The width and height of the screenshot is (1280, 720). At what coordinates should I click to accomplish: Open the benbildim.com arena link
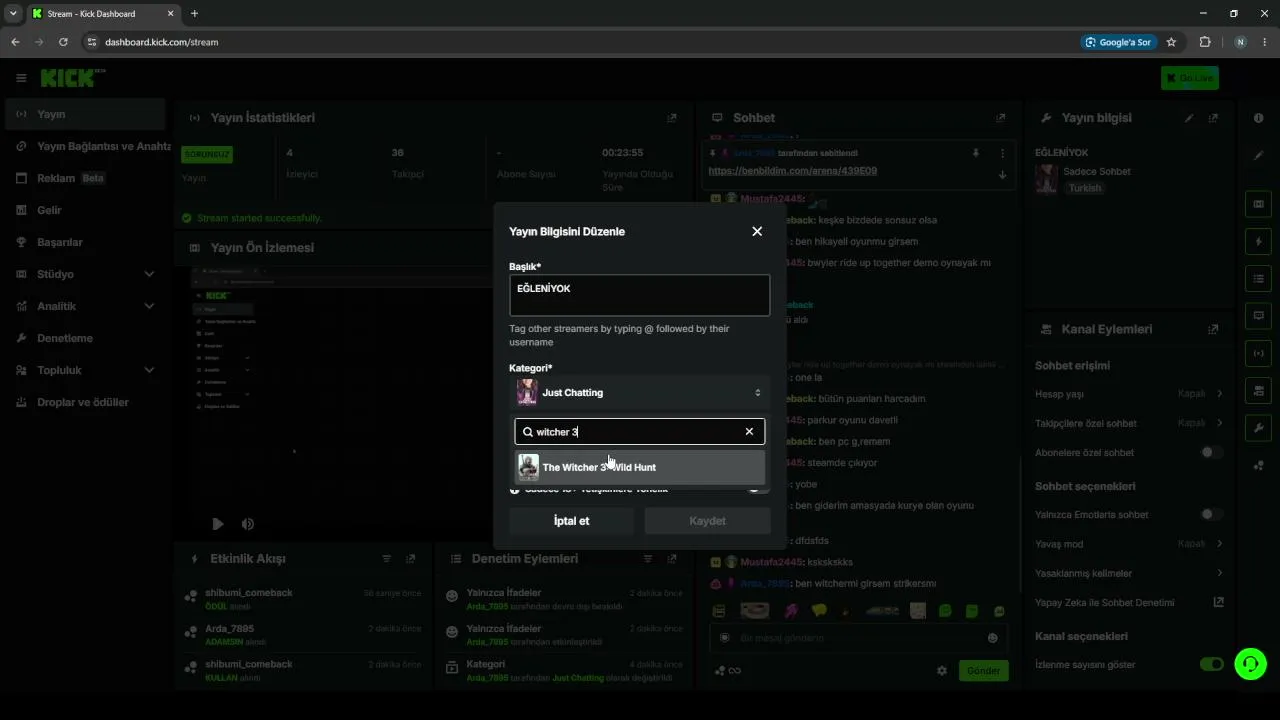792,171
